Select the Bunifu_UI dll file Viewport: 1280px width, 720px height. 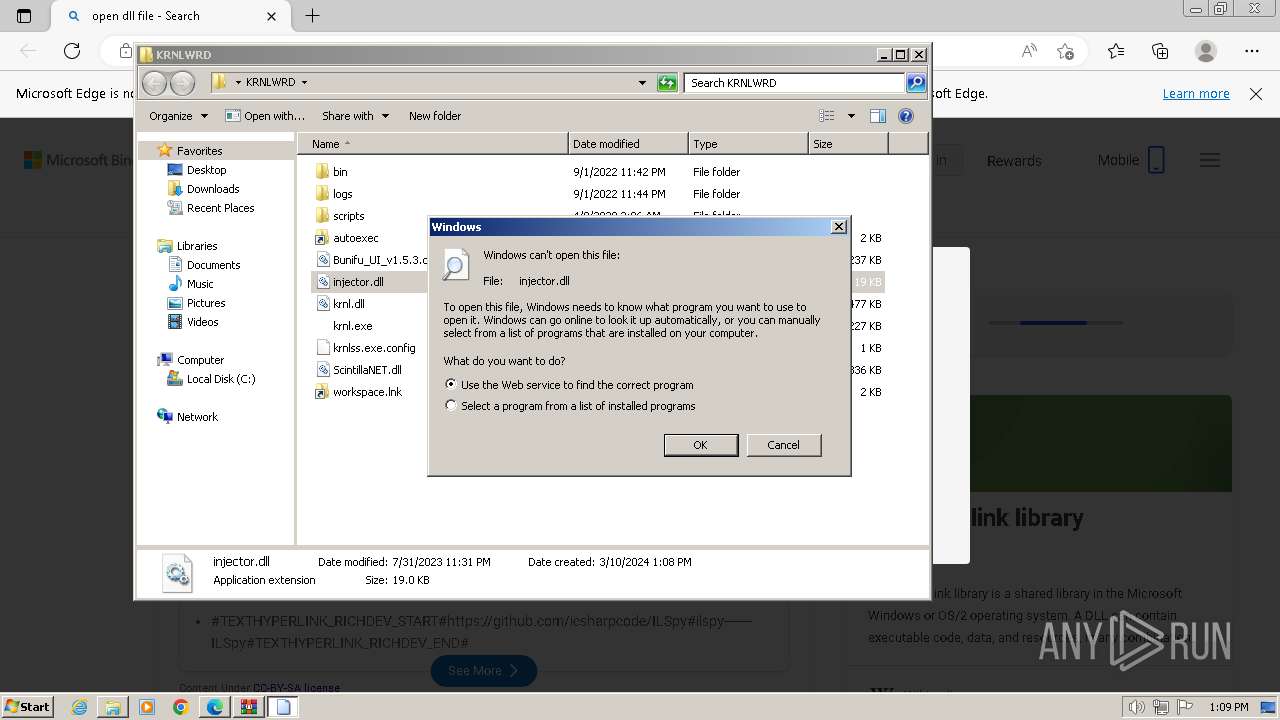point(372,260)
